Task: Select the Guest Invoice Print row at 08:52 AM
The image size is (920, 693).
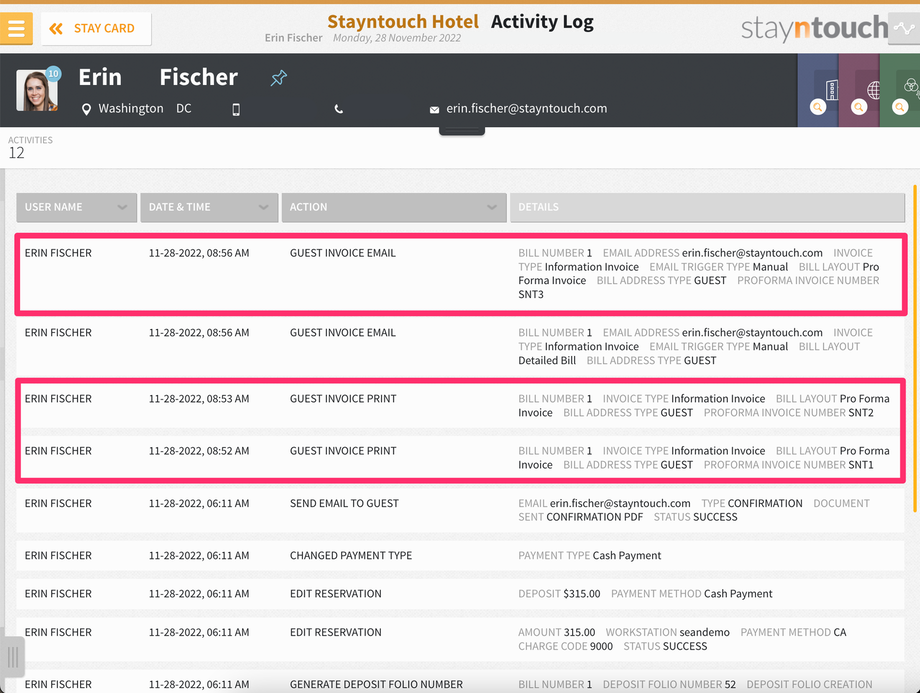Action: tap(461, 458)
